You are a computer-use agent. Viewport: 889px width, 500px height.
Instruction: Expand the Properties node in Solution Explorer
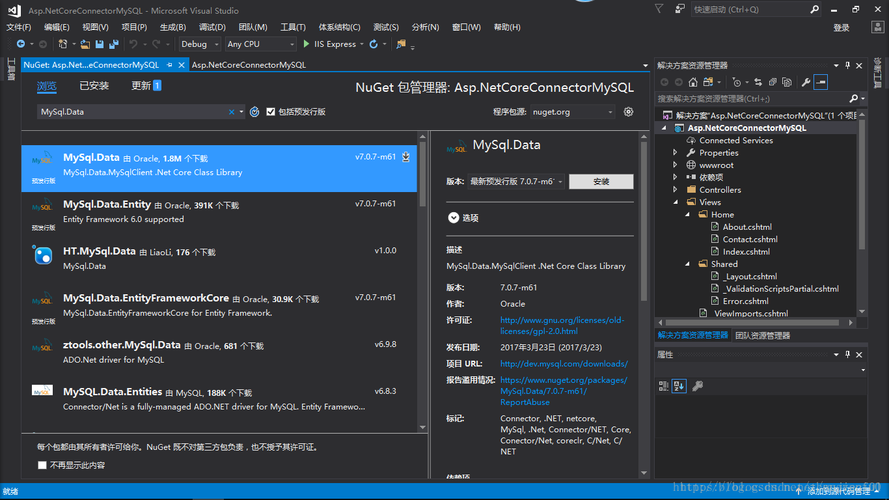(x=675, y=152)
